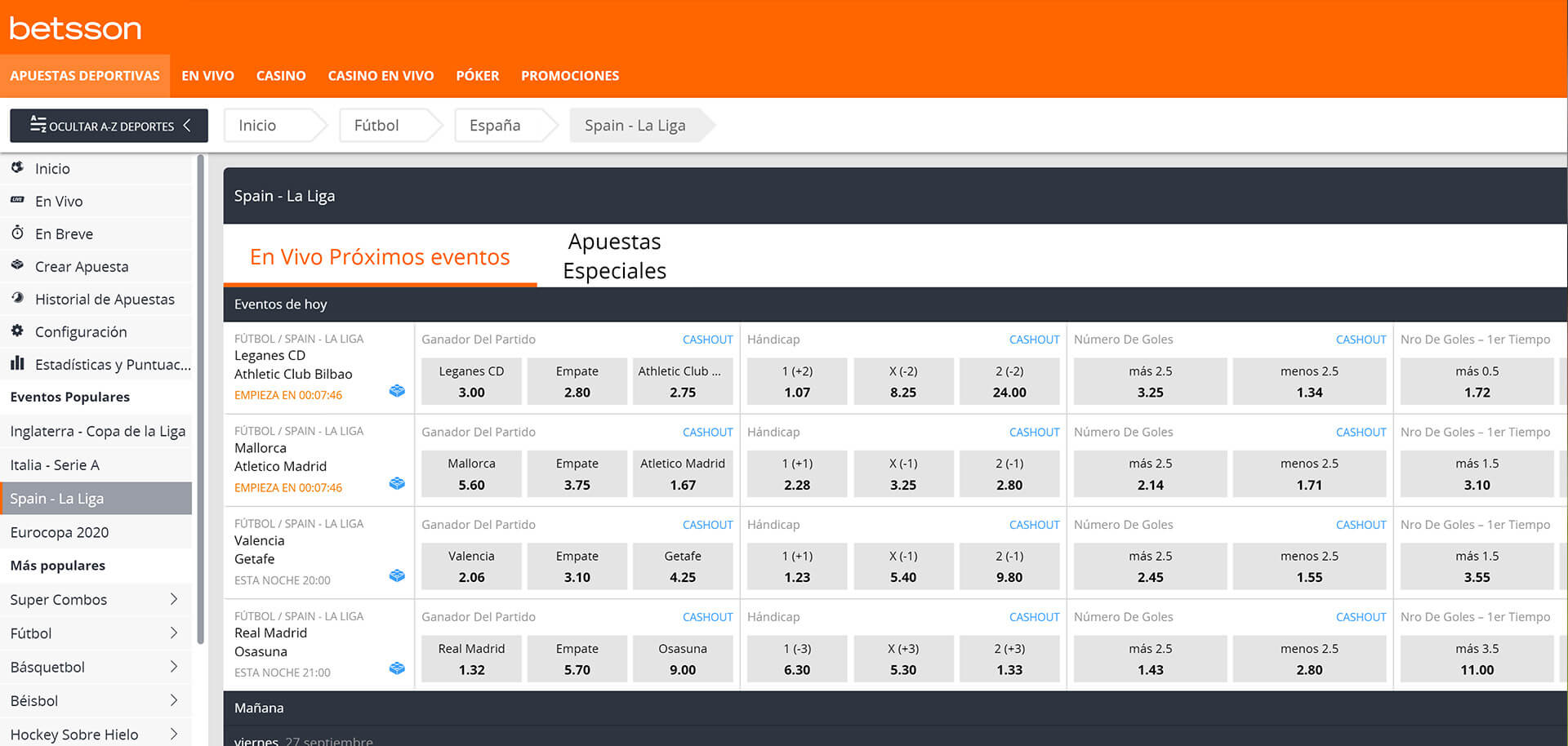The image size is (1568, 746).
Task: Bet on Mallorca to win at 5.60
Action: click(471, 473)
